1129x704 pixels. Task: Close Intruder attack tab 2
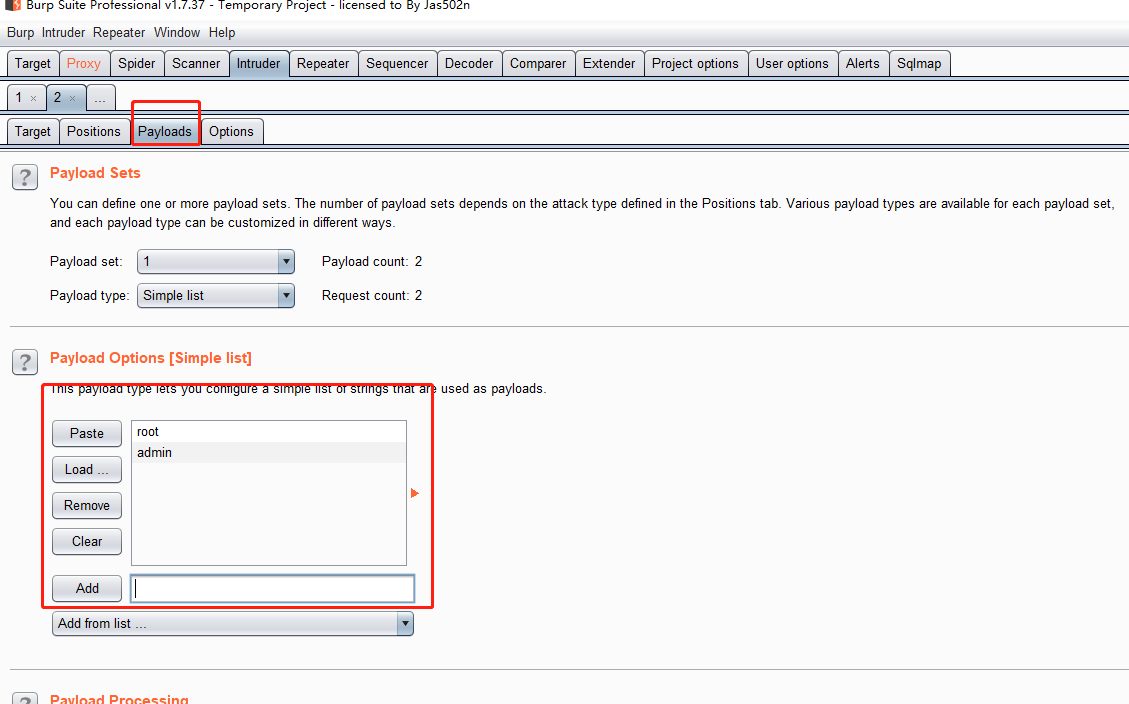pyautogui.click(x=72, y=99)
